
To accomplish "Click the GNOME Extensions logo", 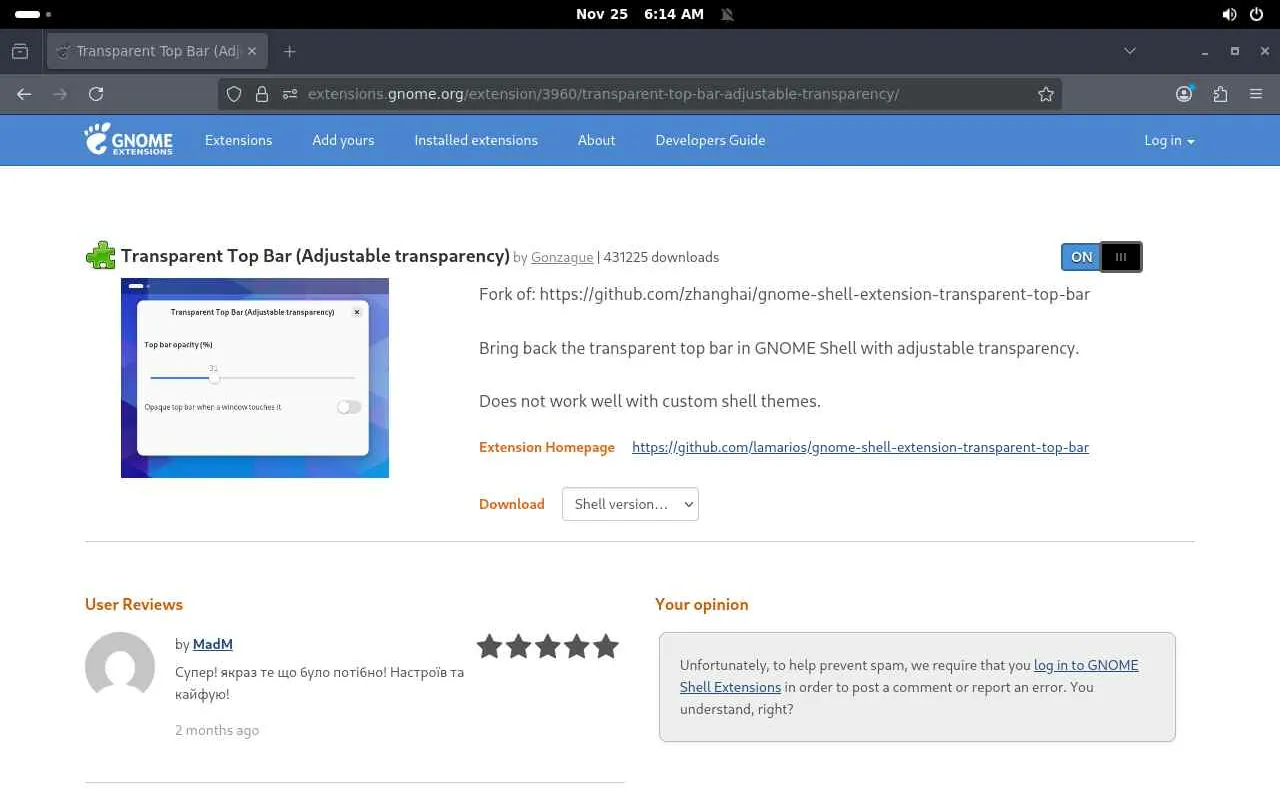I will pos(128,140).
